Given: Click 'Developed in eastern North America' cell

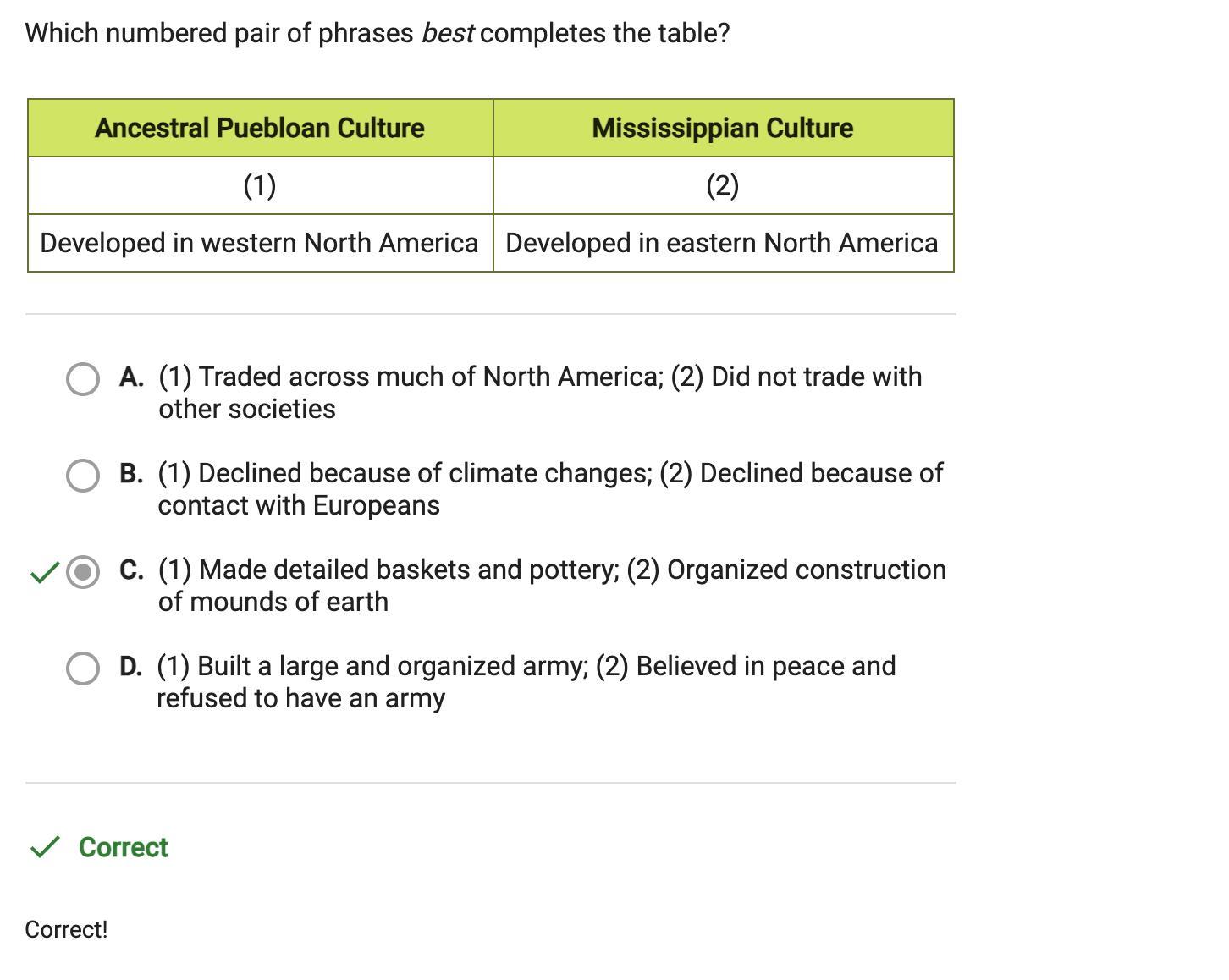Looking at the screenshot, I should tap(724, 243).
